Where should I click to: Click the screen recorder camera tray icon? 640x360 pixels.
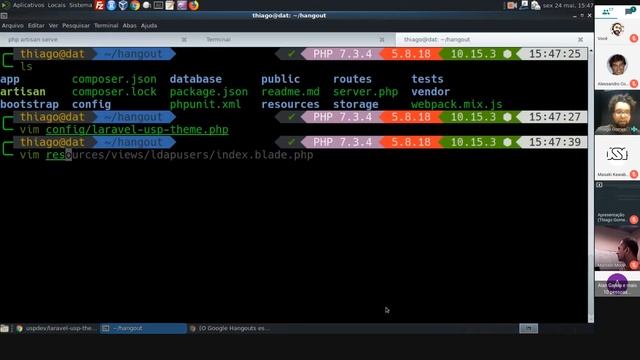click(512, 5)
